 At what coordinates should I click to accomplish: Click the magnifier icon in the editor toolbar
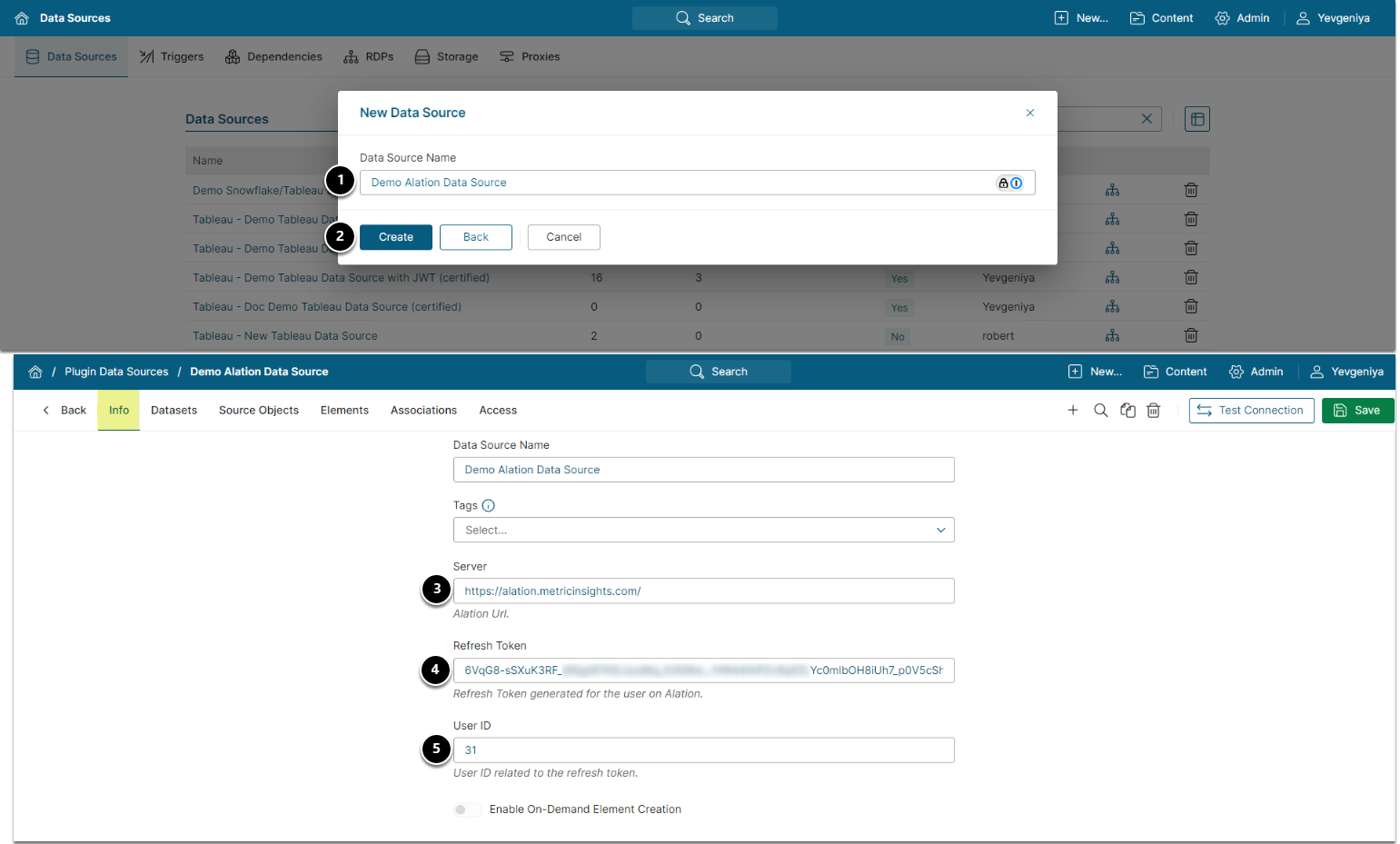pos(1101,411)
